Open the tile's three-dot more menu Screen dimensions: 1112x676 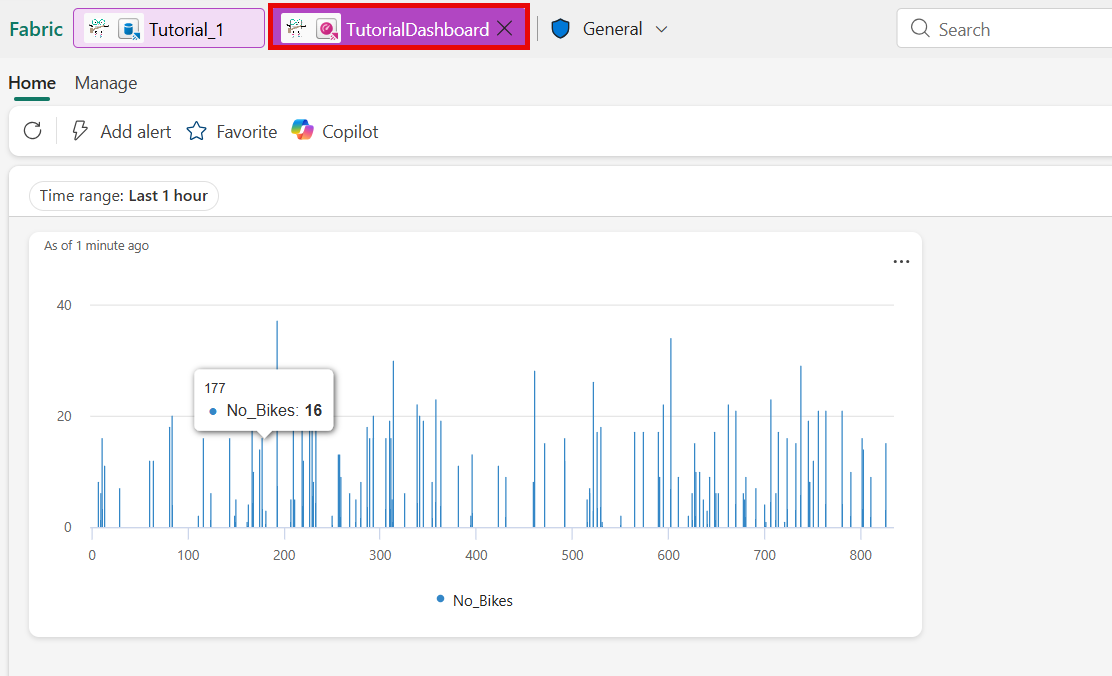(901, 262)
